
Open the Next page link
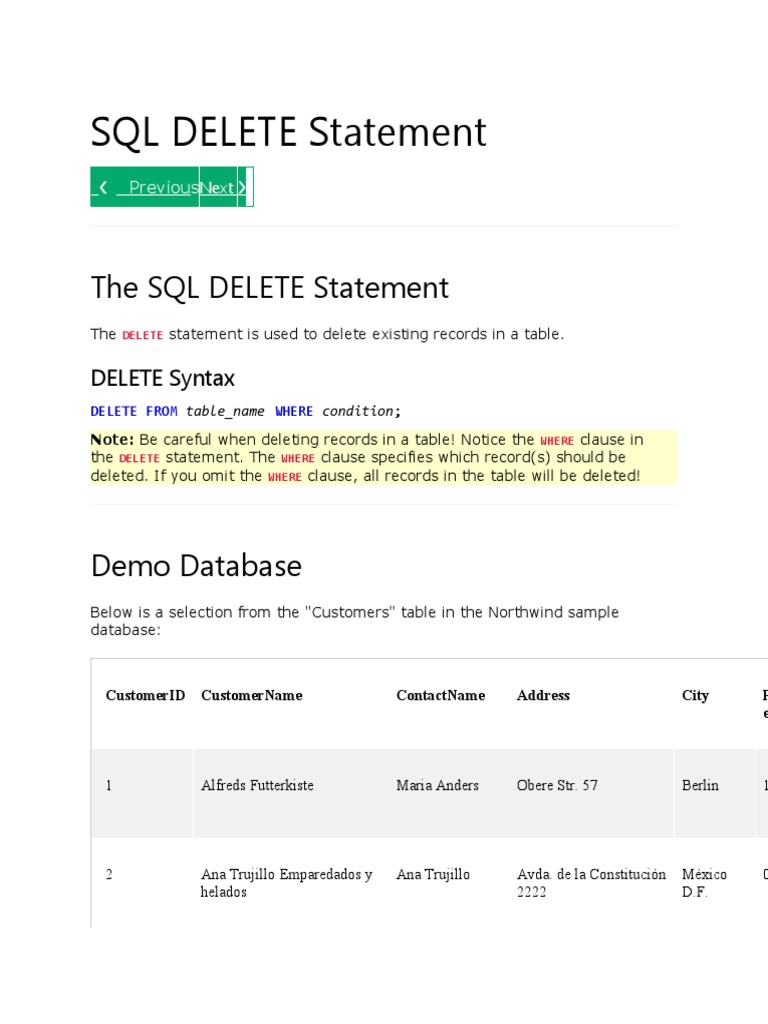217,187
